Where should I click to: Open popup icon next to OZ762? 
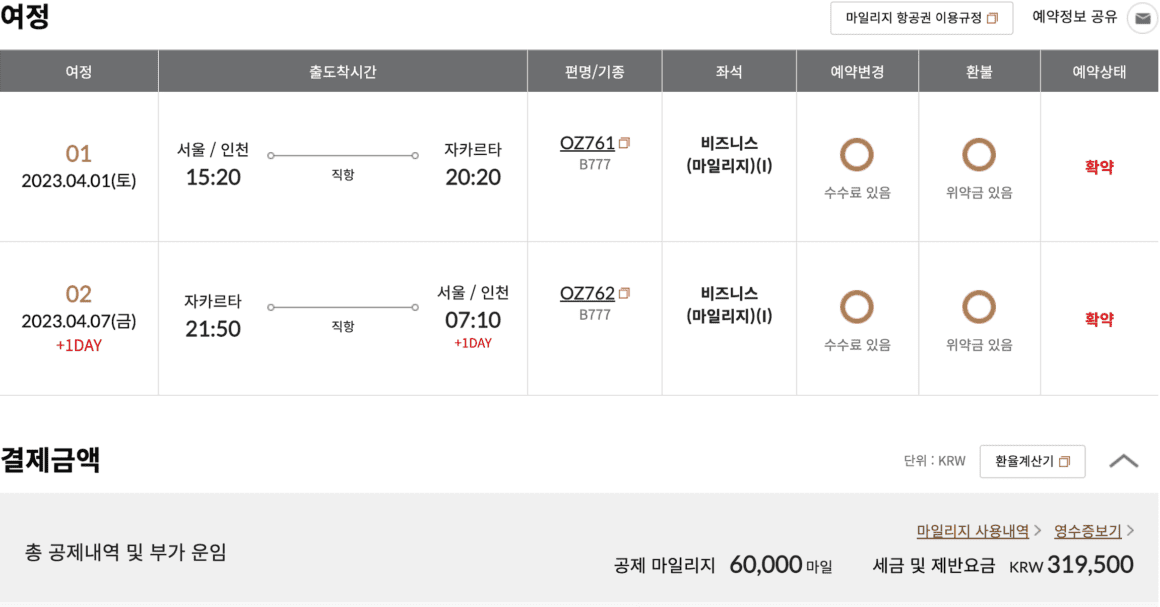(624, 294)
